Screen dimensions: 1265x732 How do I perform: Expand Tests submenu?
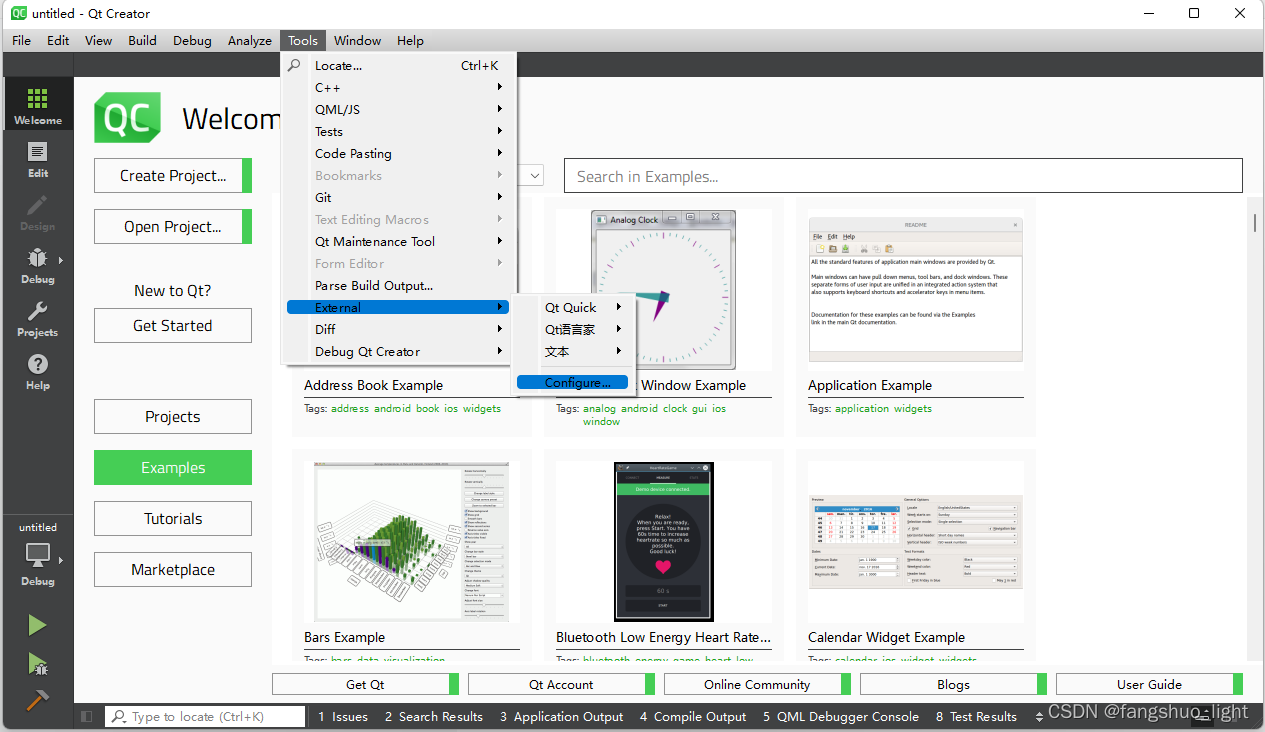tap(398, 132)
